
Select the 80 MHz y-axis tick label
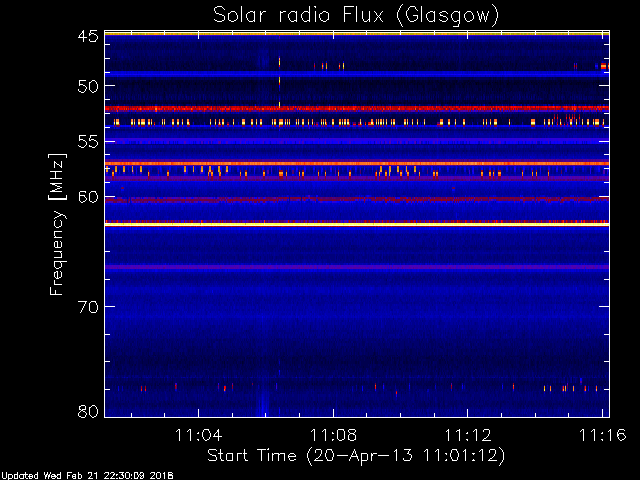[88, 411]
